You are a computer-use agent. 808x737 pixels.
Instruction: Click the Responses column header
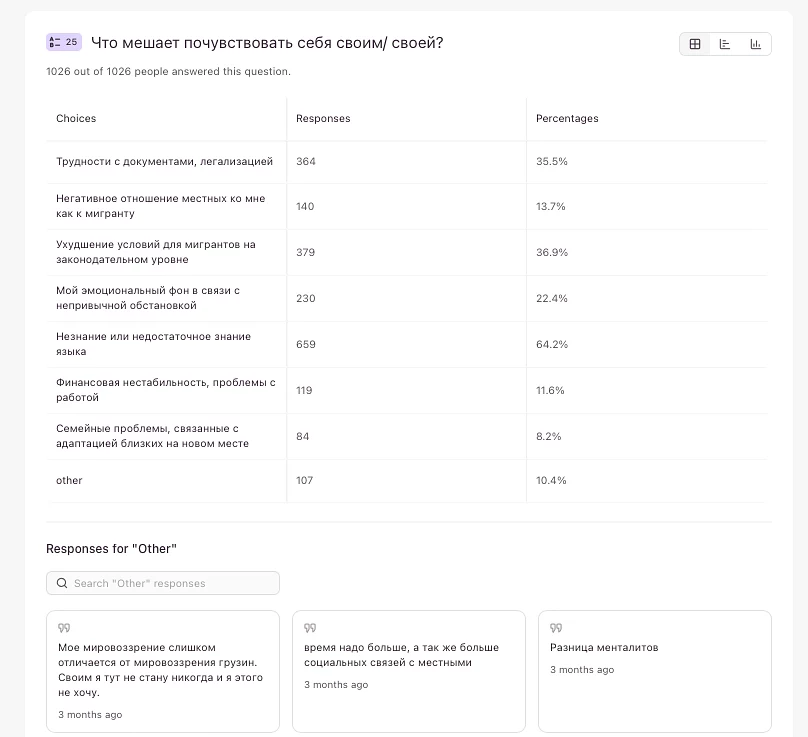point(323,118)
